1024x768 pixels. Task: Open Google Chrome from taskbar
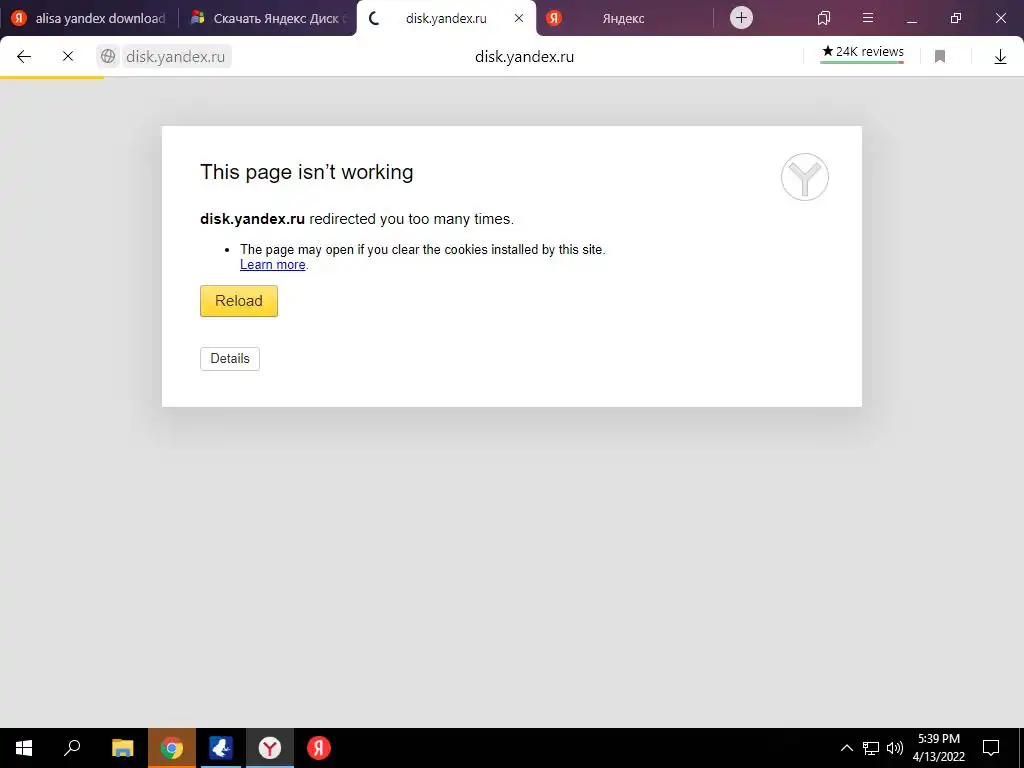tap(172, 748)
